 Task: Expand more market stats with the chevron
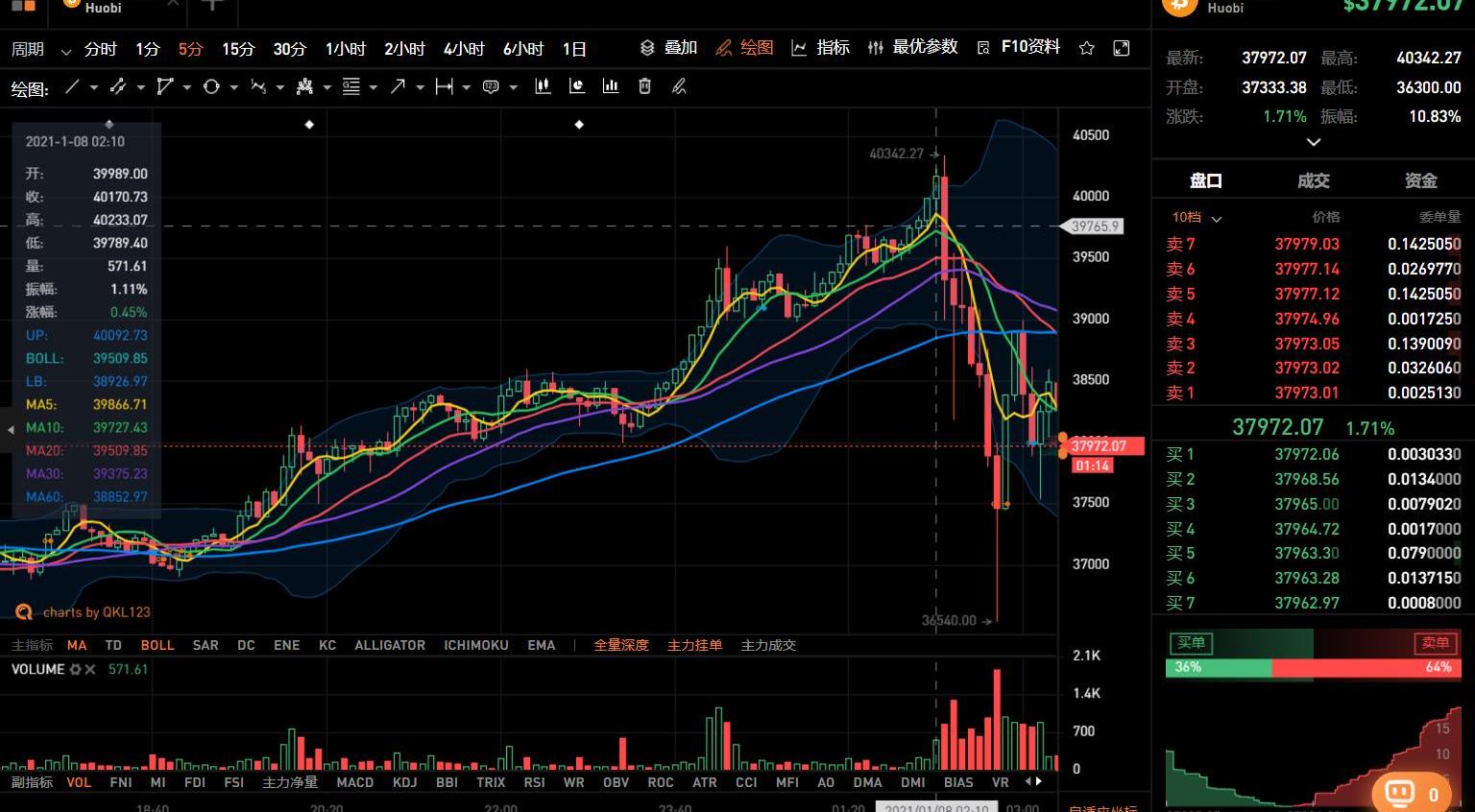click(x=1313, y=142)
